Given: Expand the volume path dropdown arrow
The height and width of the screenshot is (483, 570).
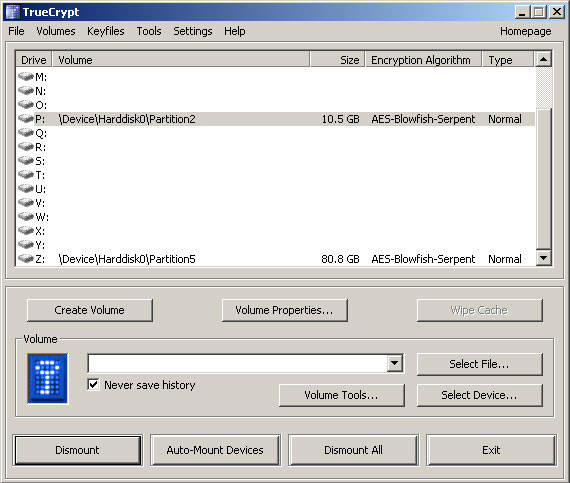Looking at the screenshot, I should click(394, 363).
